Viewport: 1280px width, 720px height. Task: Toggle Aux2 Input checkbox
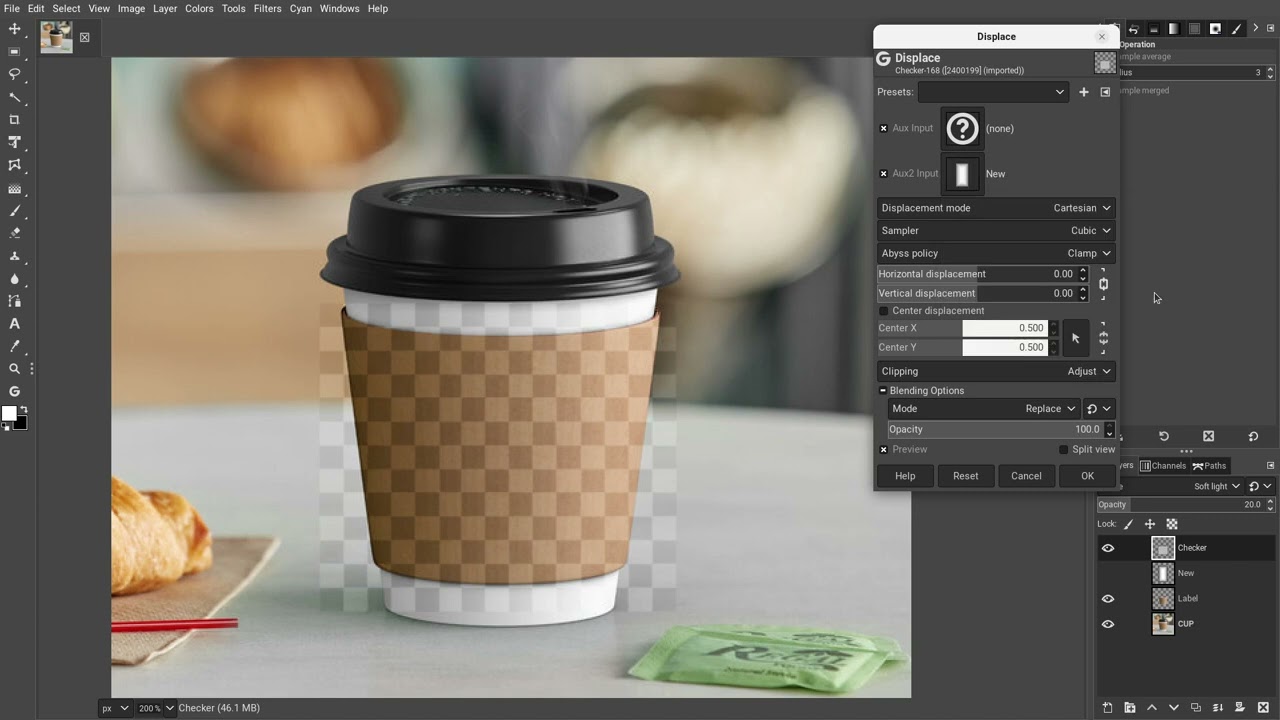point(883,174)
